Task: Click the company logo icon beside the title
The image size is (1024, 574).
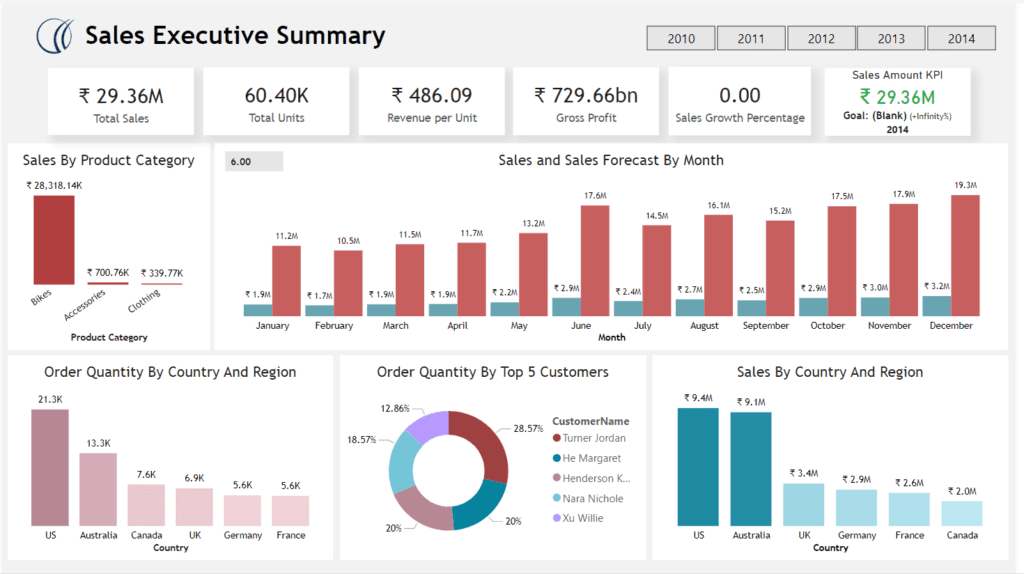Action: click(x=55, y=36)
